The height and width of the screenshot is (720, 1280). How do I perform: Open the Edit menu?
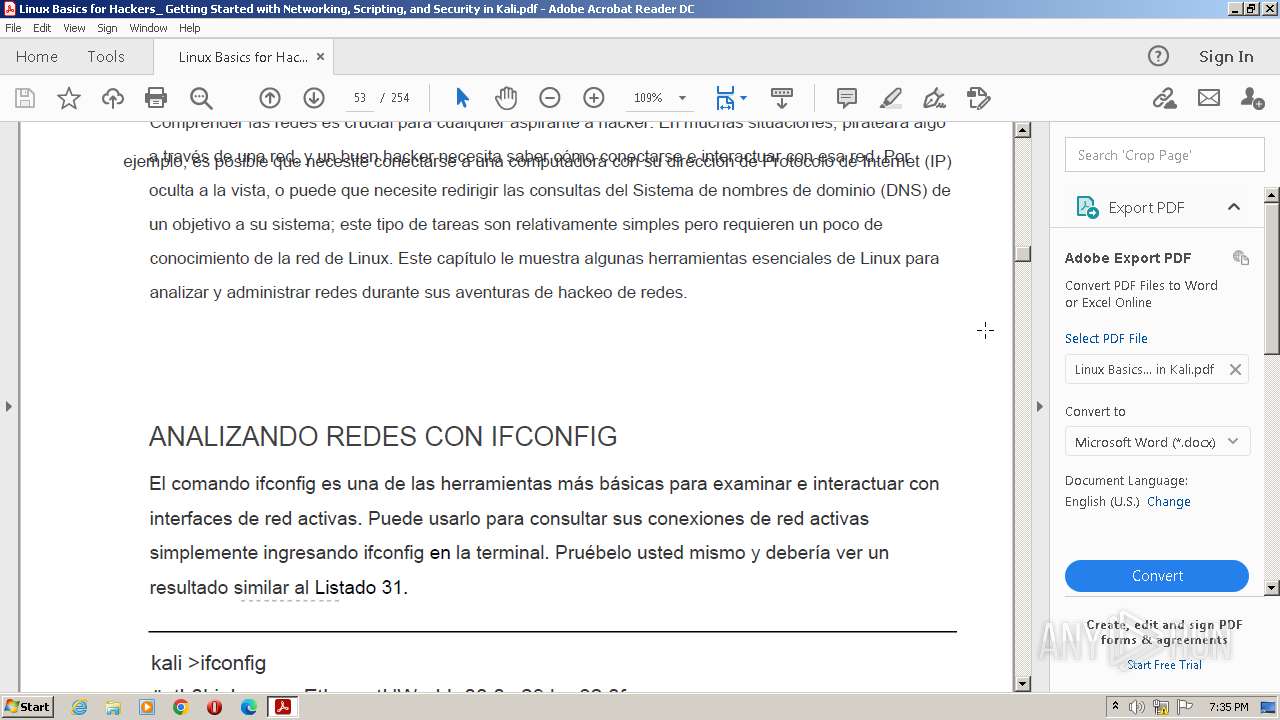[x=42, y=28]
